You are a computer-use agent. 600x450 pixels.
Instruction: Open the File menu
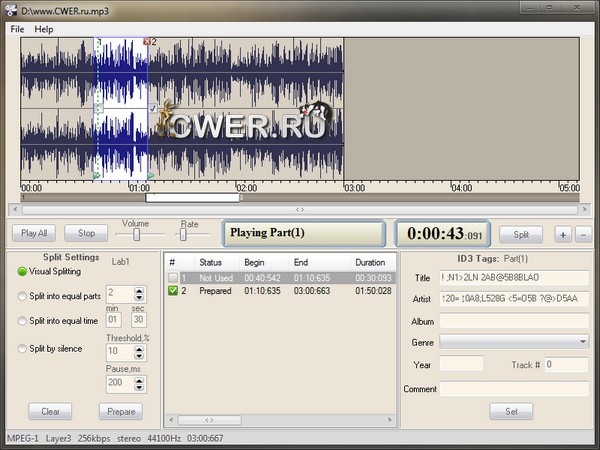coord(17,29)
